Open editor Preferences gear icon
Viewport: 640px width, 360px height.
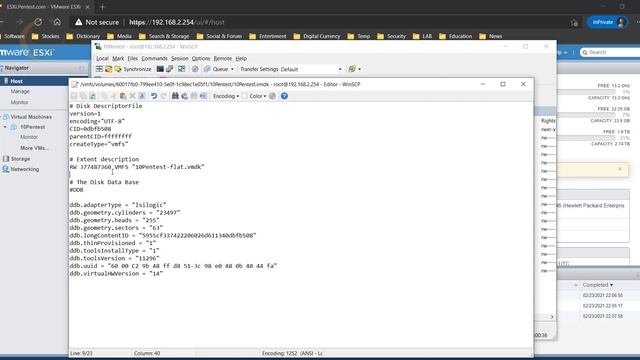pyautogui.click(x=272, y=96)
